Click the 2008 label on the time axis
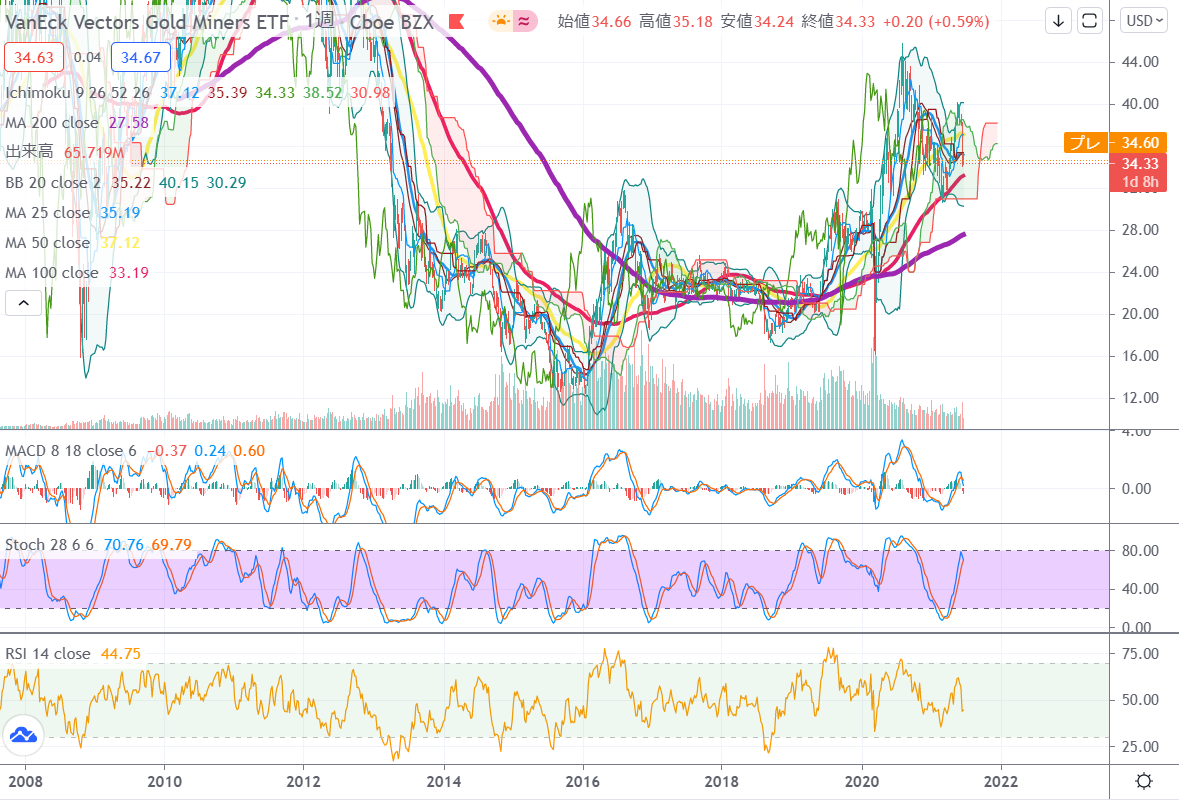 26,781
